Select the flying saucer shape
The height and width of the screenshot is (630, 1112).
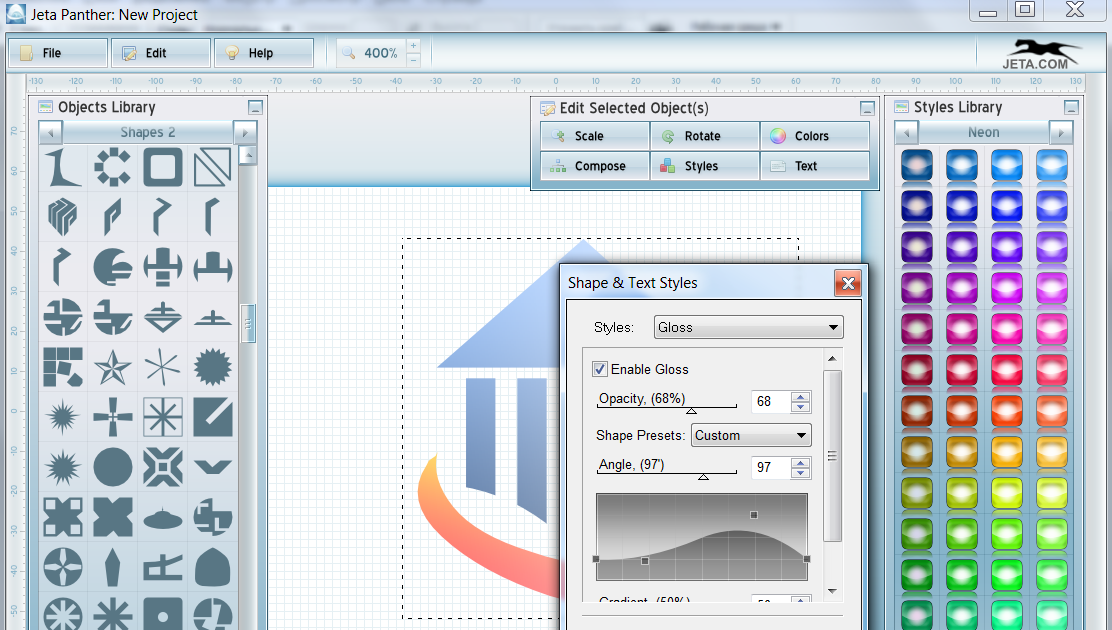point(162,517)
